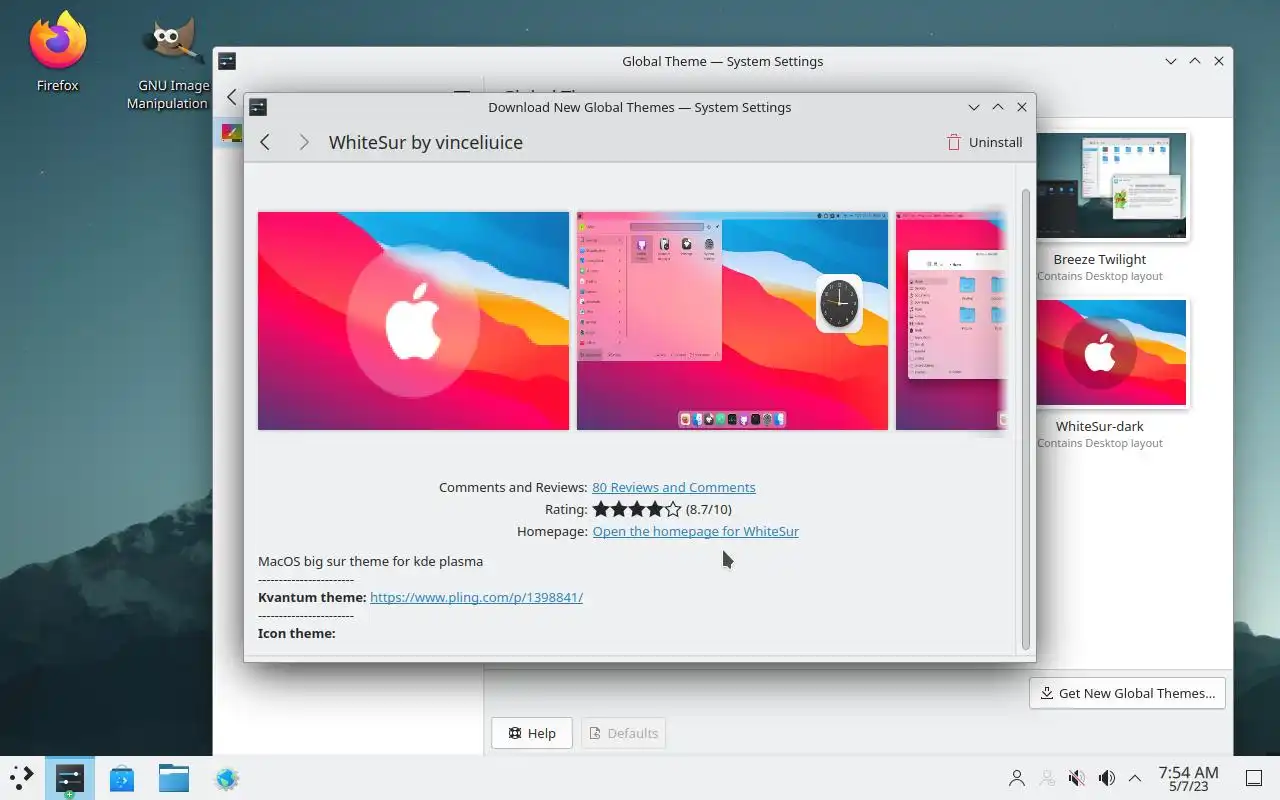The image size is (1280, 800).
Task: Click the muted microphone tray icon
Action: click(x=1077, y=778)
